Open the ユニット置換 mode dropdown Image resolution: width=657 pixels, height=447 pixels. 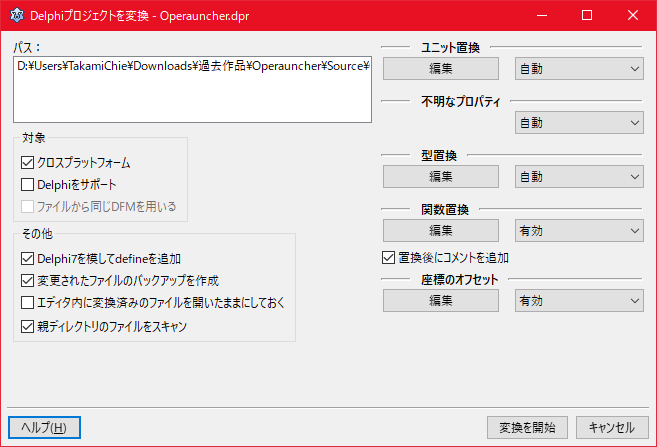click(579, 69)
